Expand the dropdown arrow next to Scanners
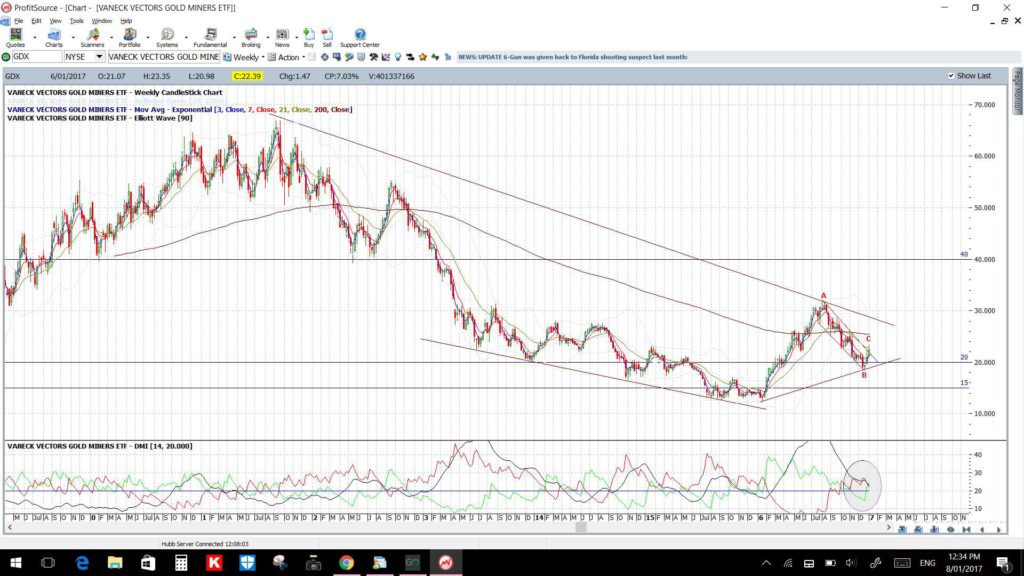The width and height of the screenshot is (1024, 576). (111, 37)
